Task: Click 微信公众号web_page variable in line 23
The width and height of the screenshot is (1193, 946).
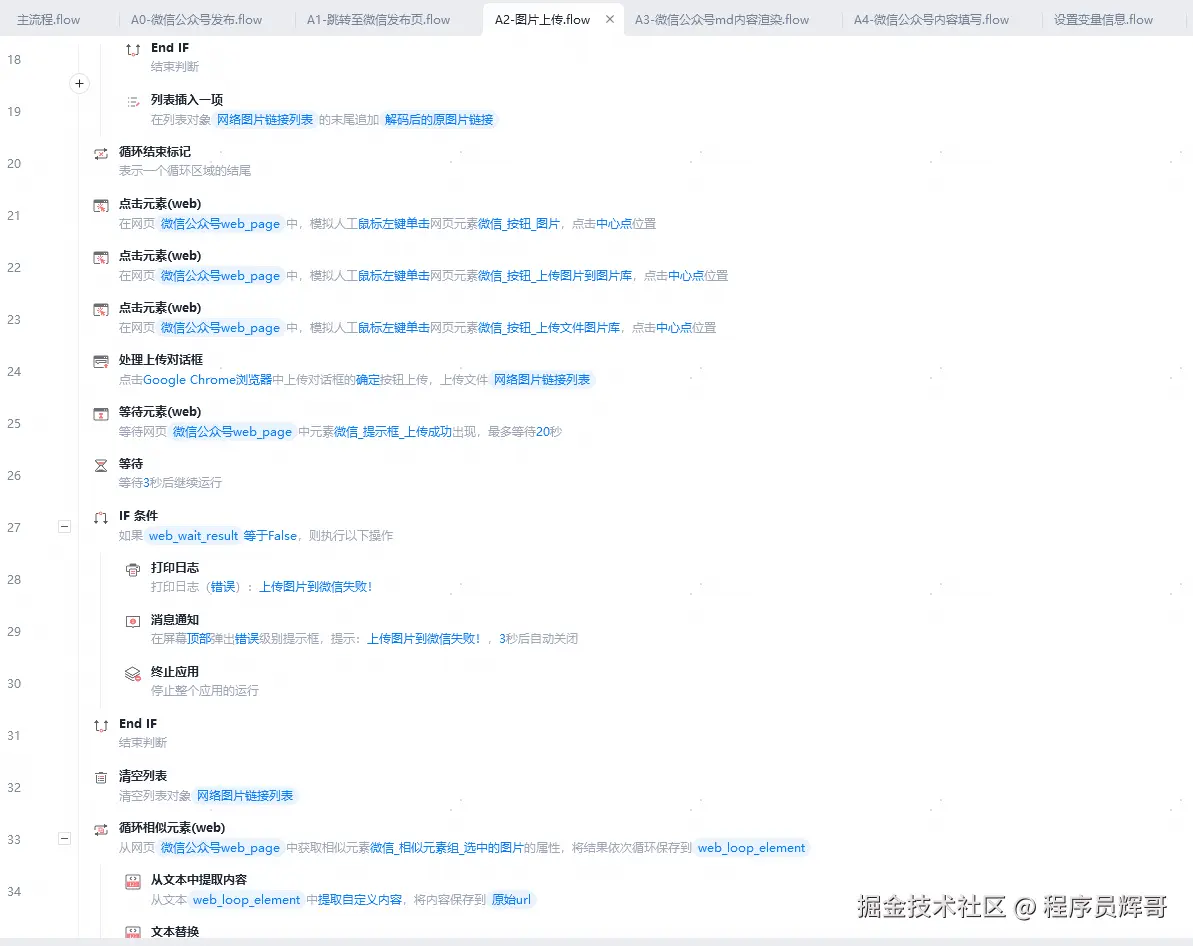Action: [x=220, y=327]
